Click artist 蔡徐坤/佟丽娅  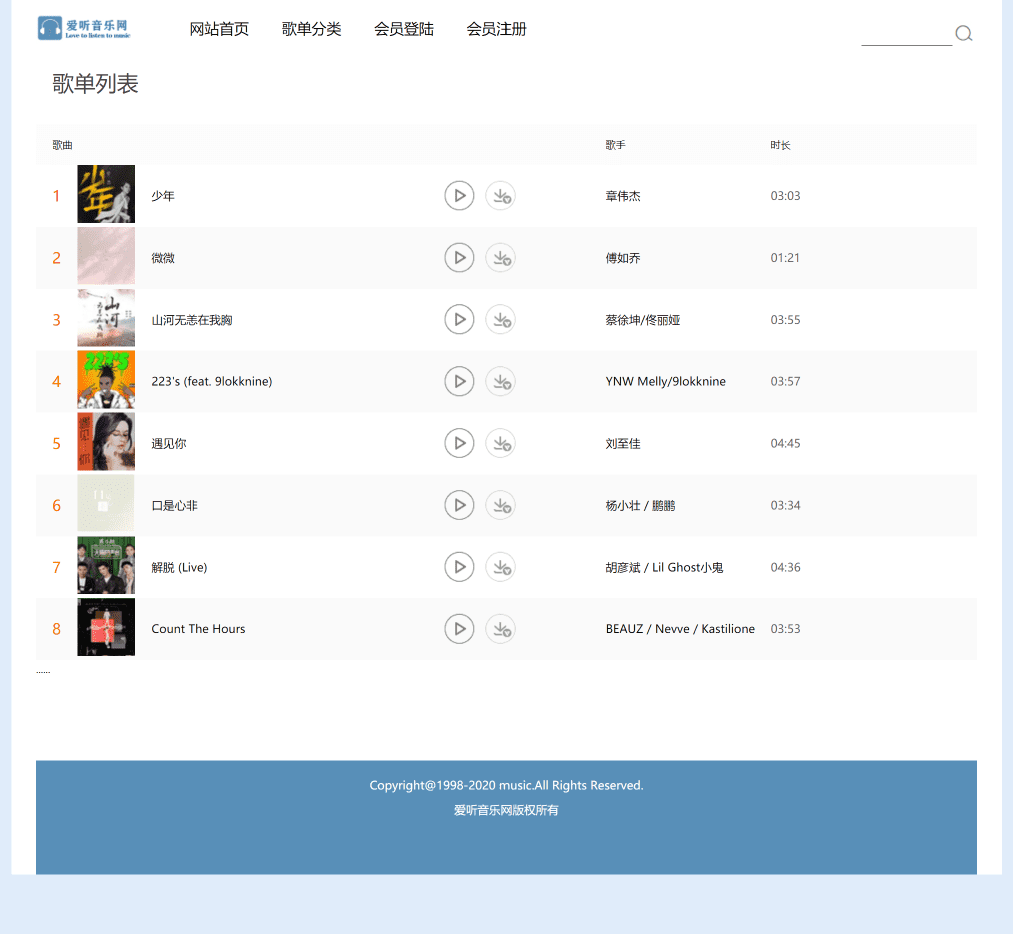point(643,320)
